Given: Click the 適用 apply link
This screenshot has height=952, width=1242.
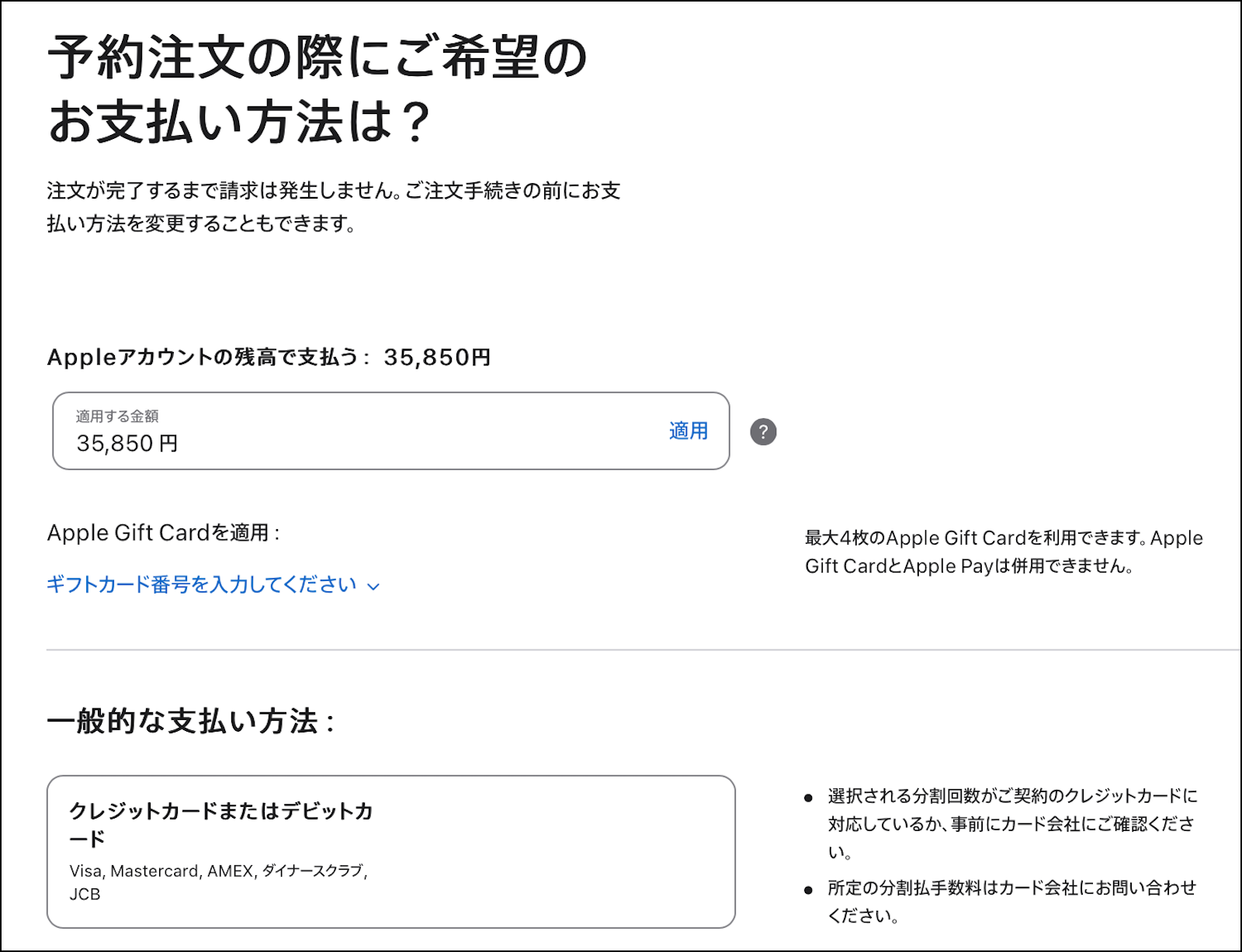Looking at the screenshot, I should coord(689,431).
